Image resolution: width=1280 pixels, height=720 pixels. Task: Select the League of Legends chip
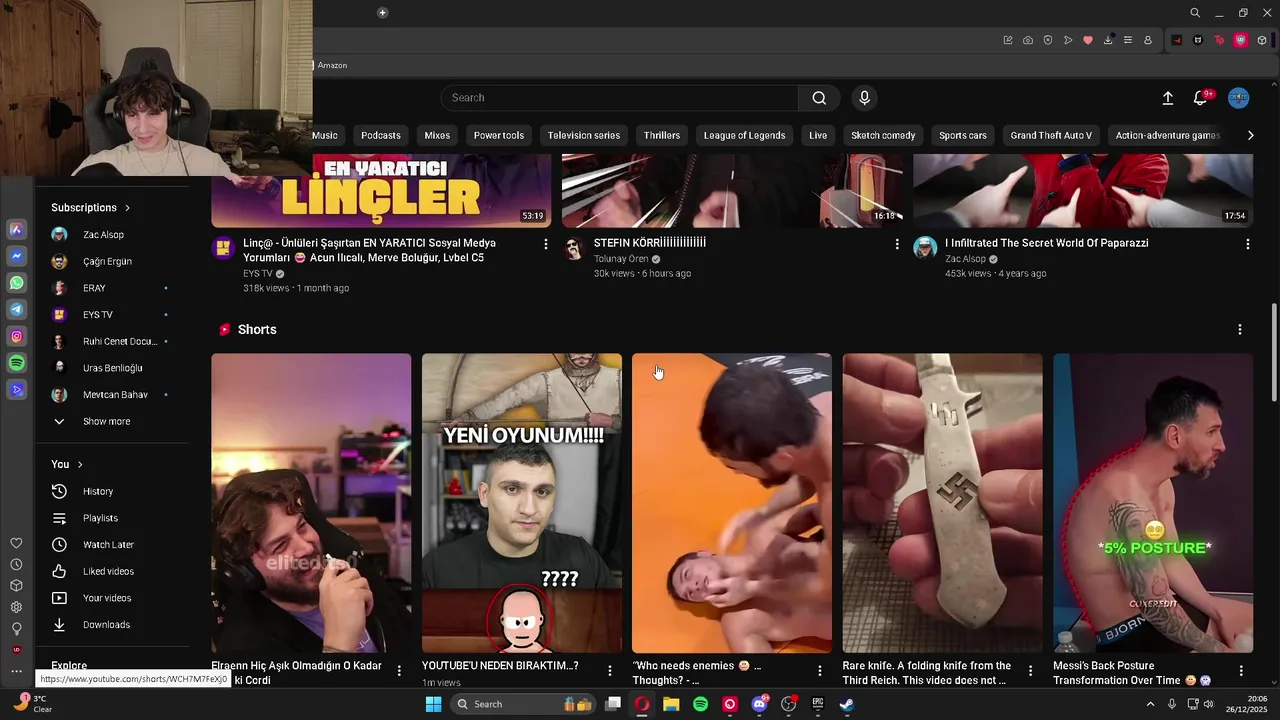(x=745, y=135)
